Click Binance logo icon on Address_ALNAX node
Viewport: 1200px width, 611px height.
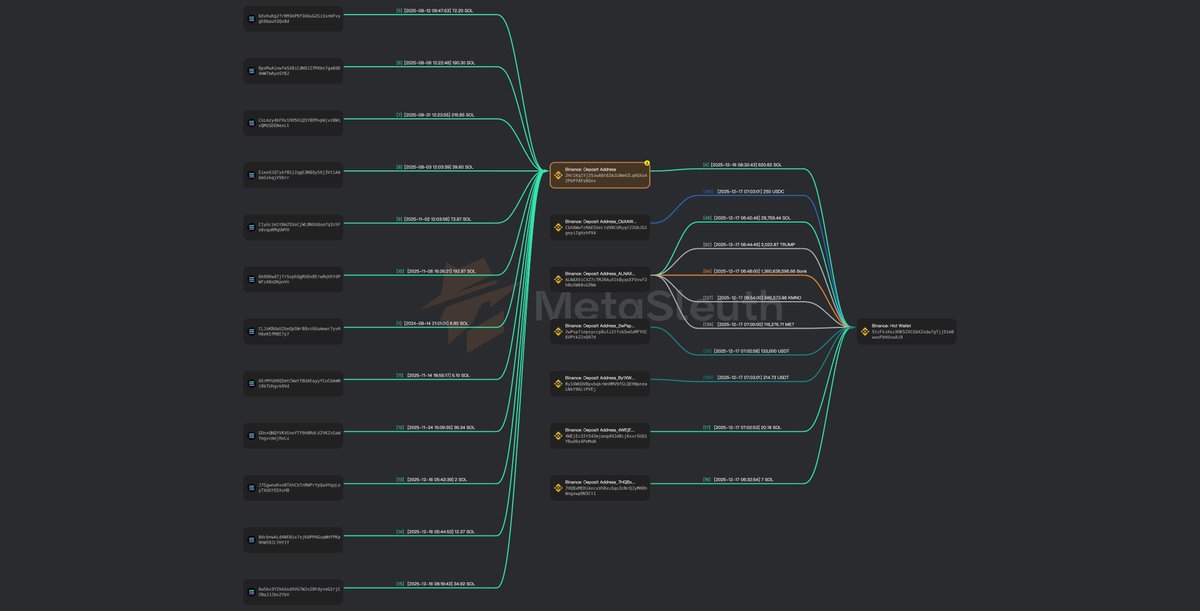point(558,279)
